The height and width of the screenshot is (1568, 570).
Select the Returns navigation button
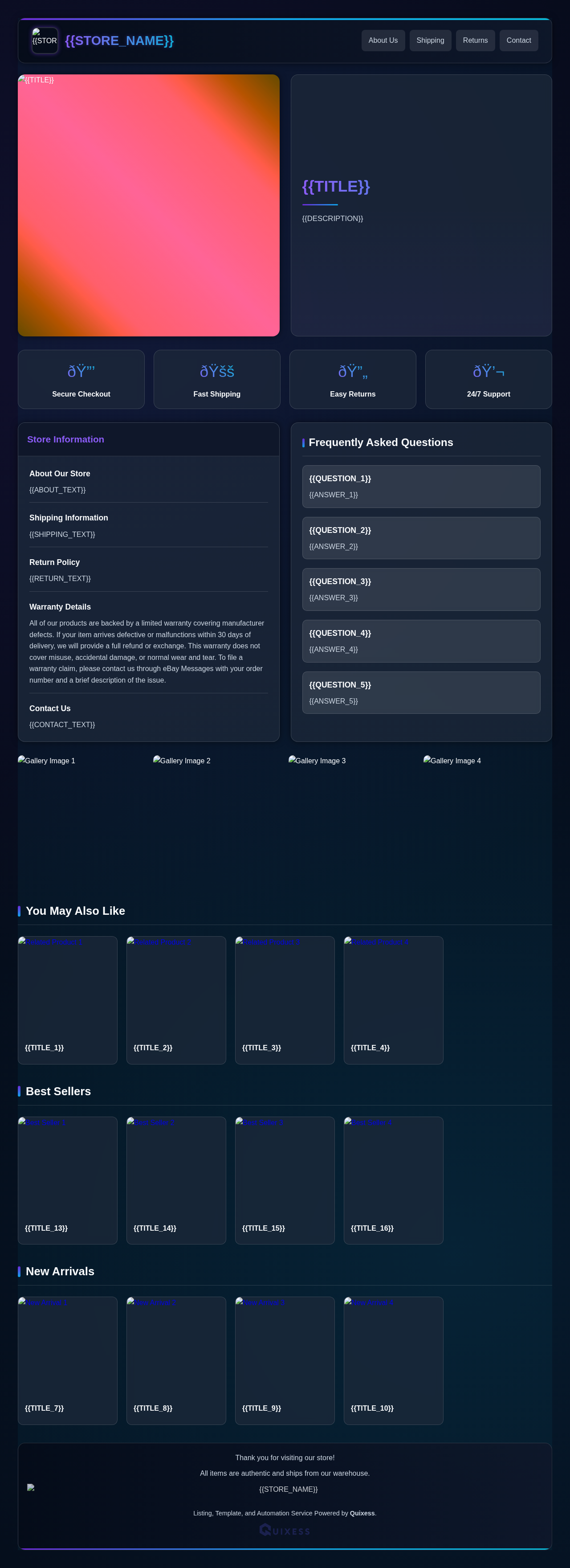click(475, 41)
